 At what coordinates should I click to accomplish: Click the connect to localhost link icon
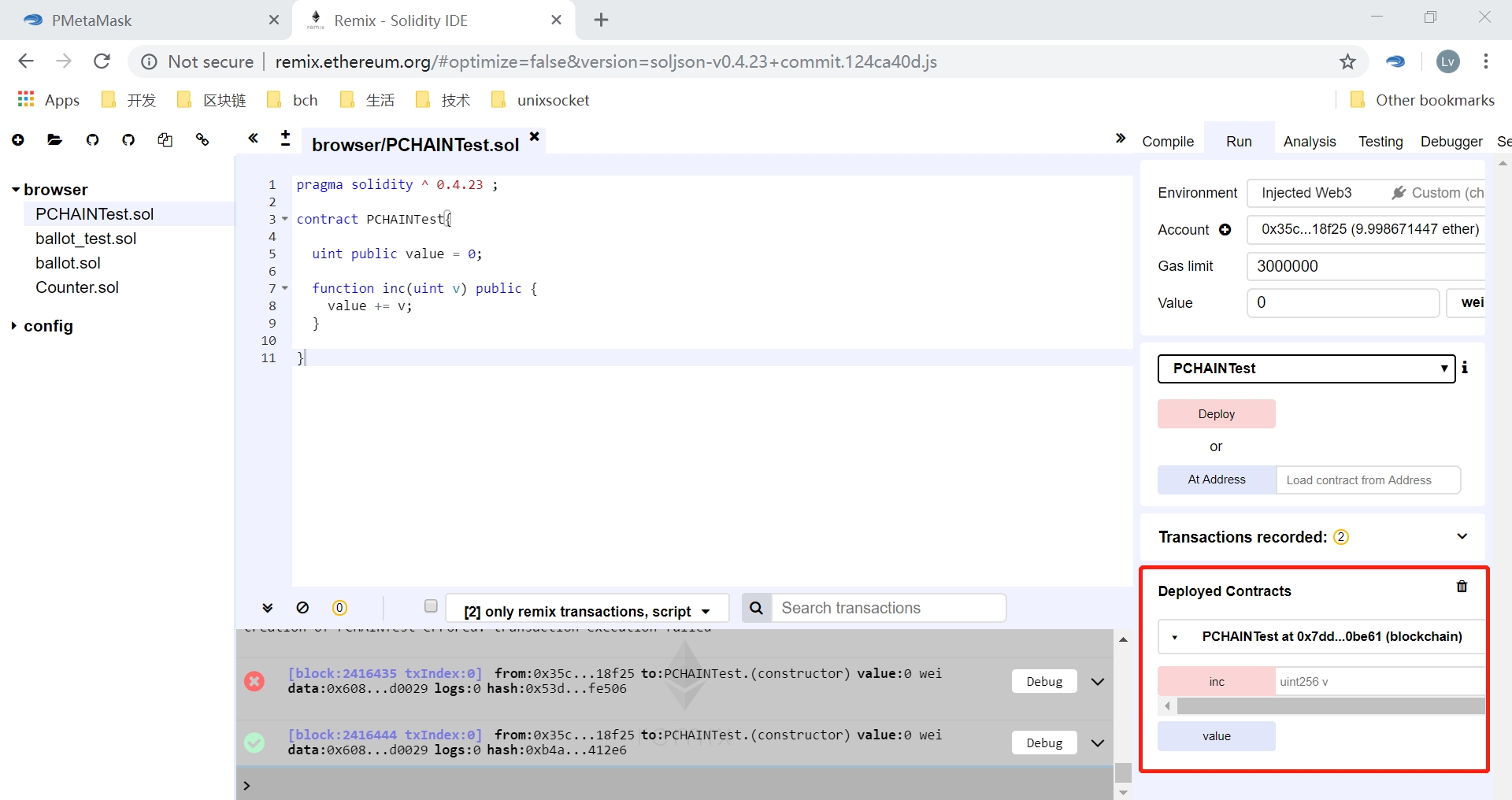[x=202, y=140]
